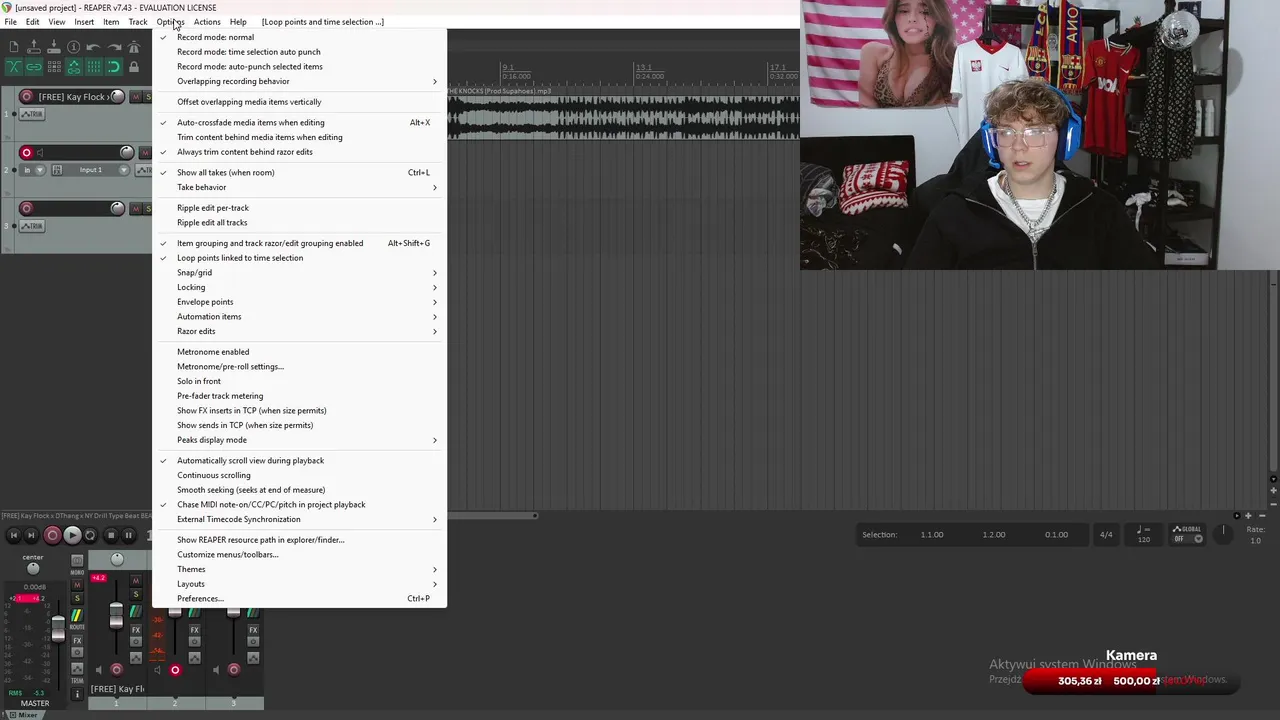Click the Save Project toolbar icon

pos(54,47)
